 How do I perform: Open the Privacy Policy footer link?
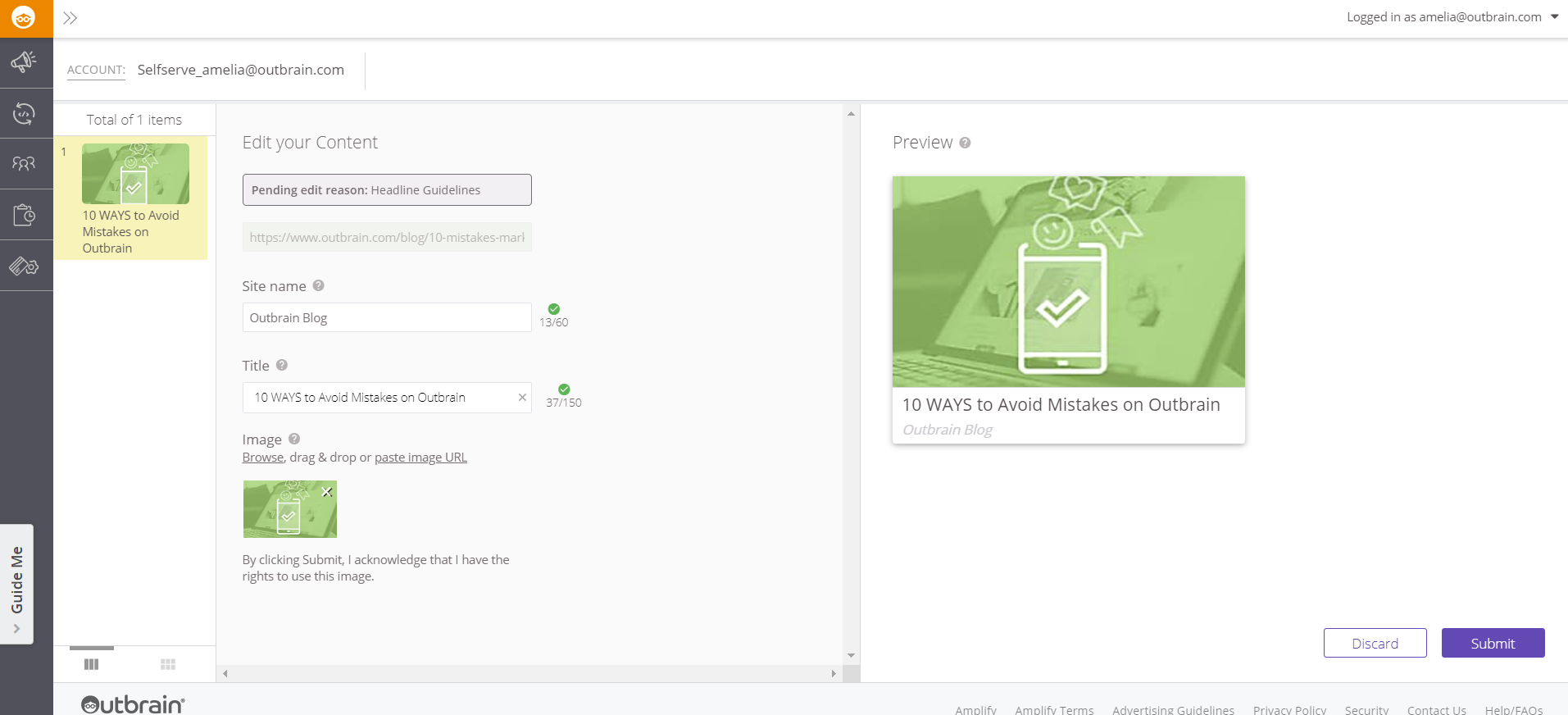tap(1288, 709)
